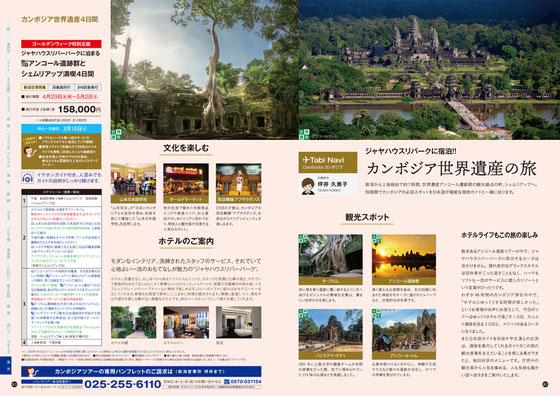The height and width of the screenshot is (396, 560).
Task: Click the heritage badge on the large aerial Angkor Wat photo
Action: tap(304, 134)
